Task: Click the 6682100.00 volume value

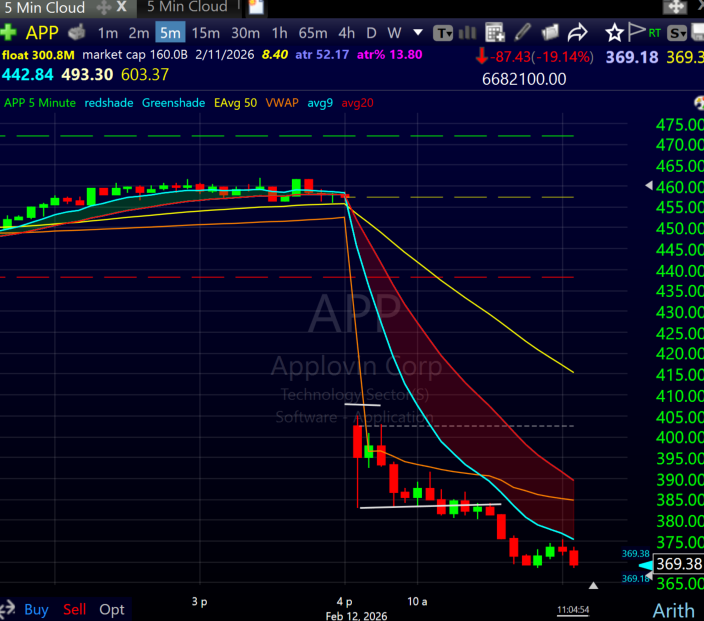Action: click(524, 79)
